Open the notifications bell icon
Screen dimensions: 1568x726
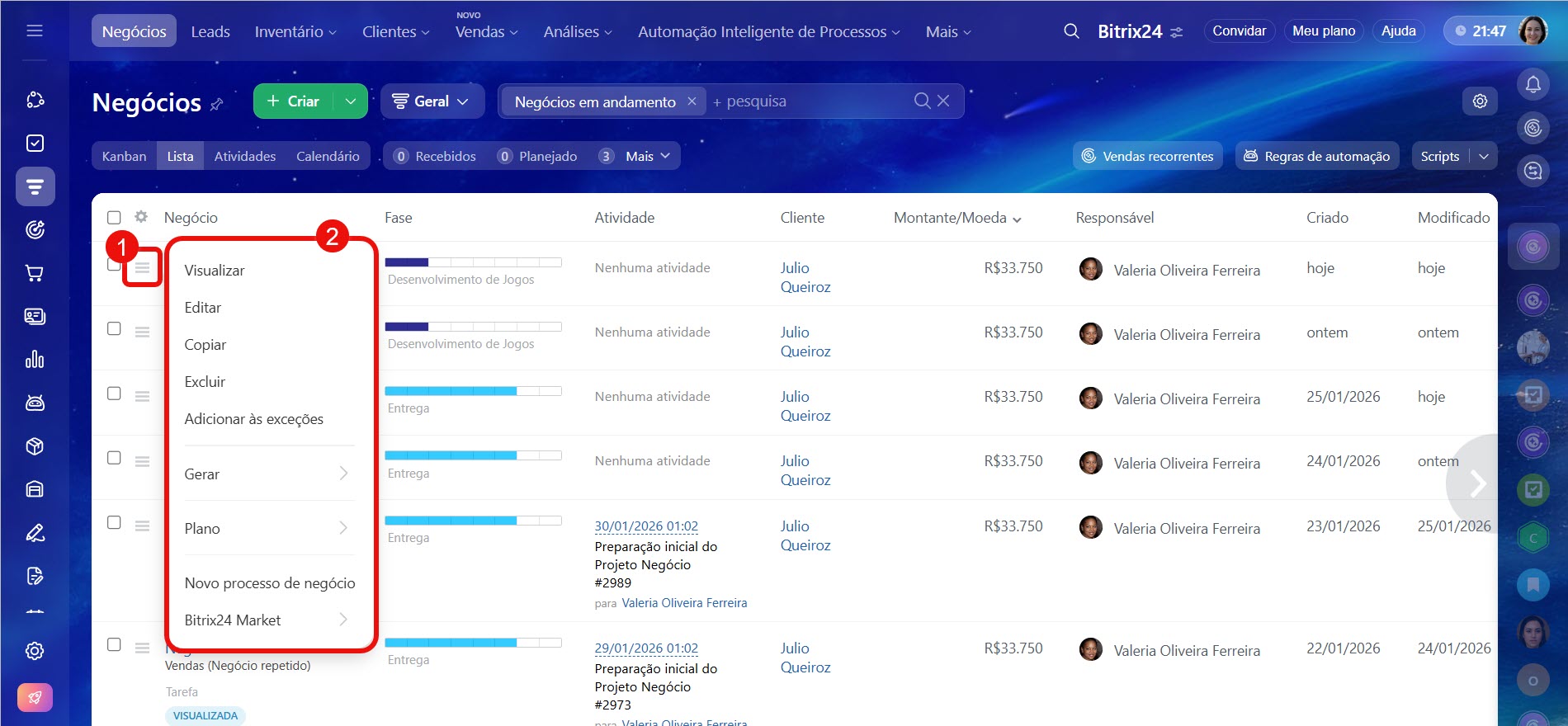[1533, 84]
